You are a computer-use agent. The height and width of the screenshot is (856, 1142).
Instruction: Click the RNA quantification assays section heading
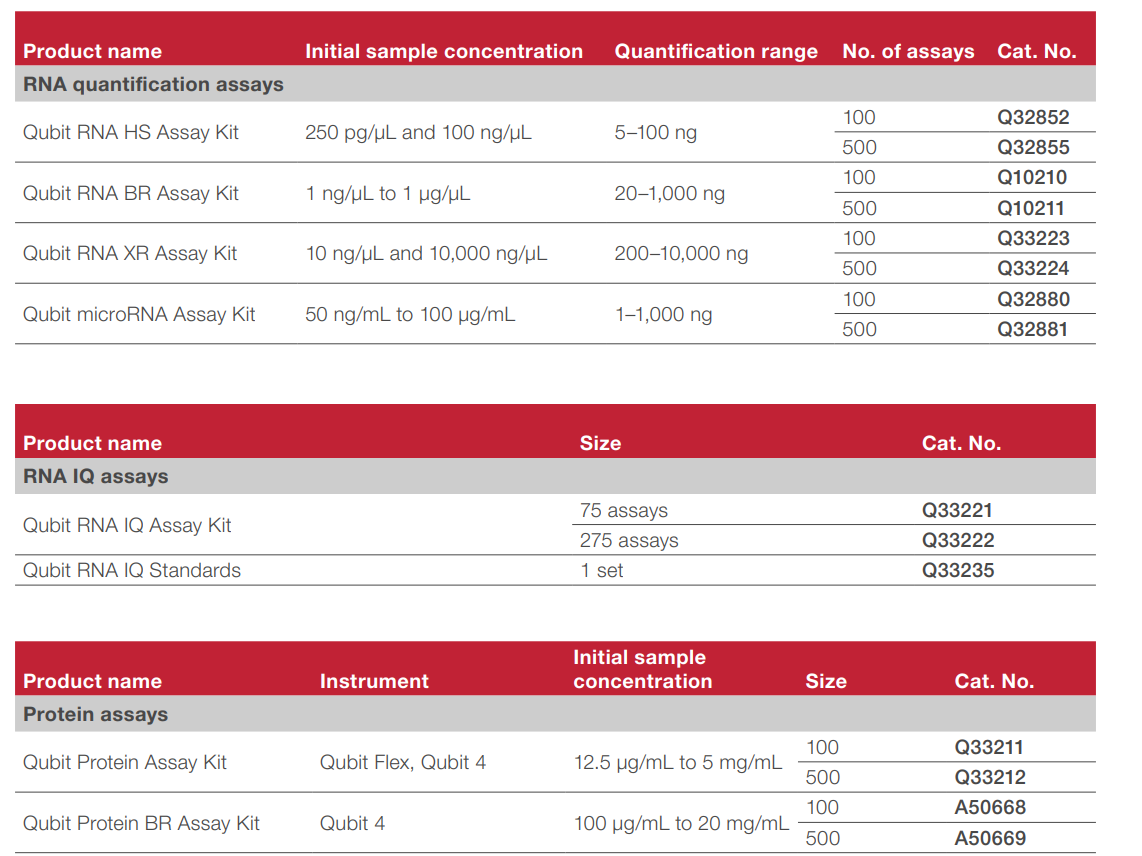pos(153,85)
